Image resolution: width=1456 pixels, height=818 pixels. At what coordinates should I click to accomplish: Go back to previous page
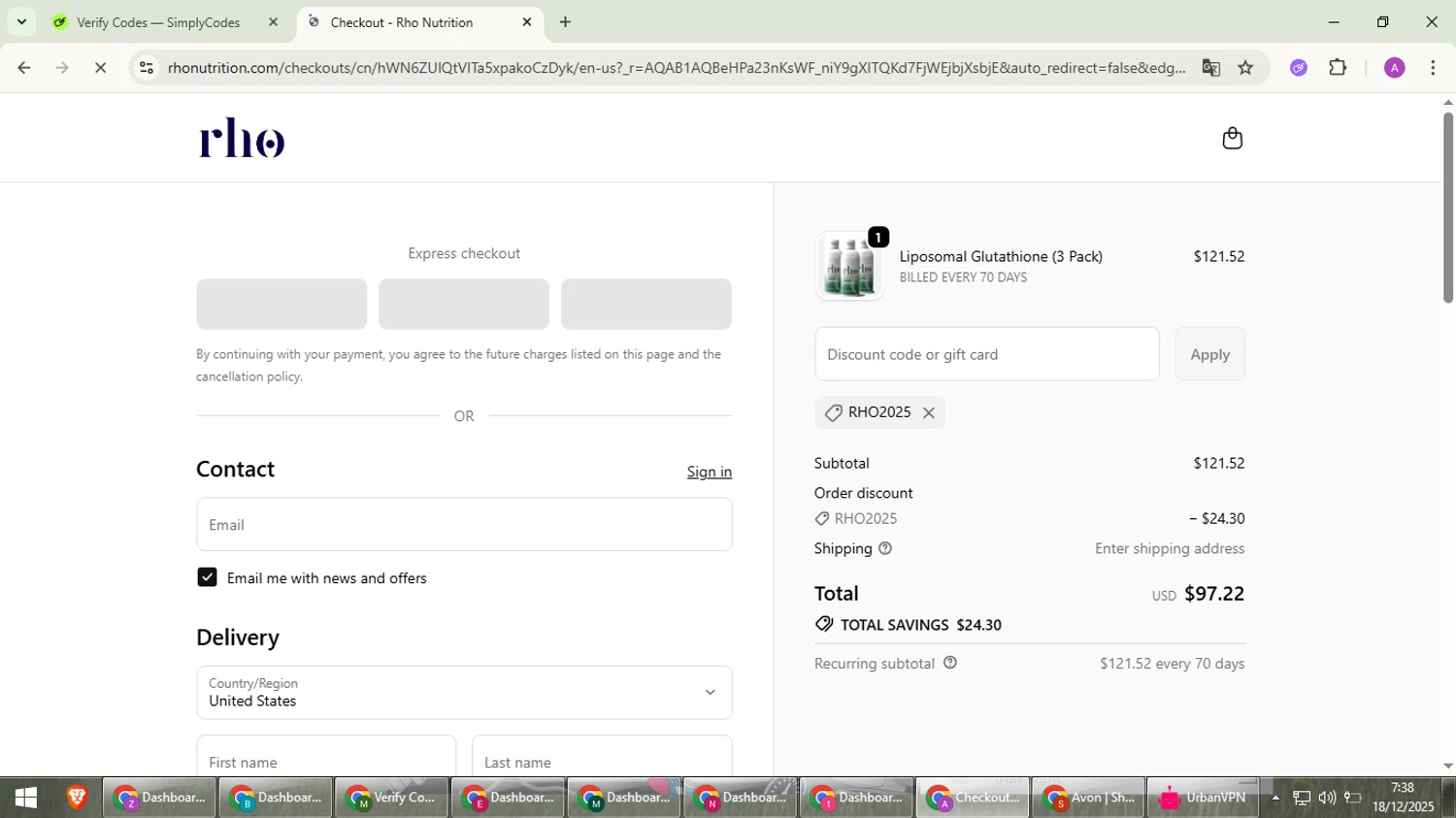click(24, 68)
